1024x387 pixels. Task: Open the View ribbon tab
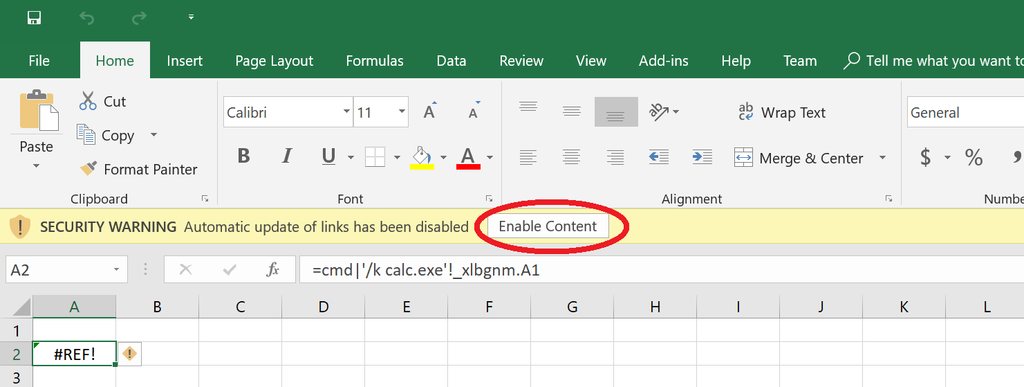pyautogui.click(x=591, y=61)
